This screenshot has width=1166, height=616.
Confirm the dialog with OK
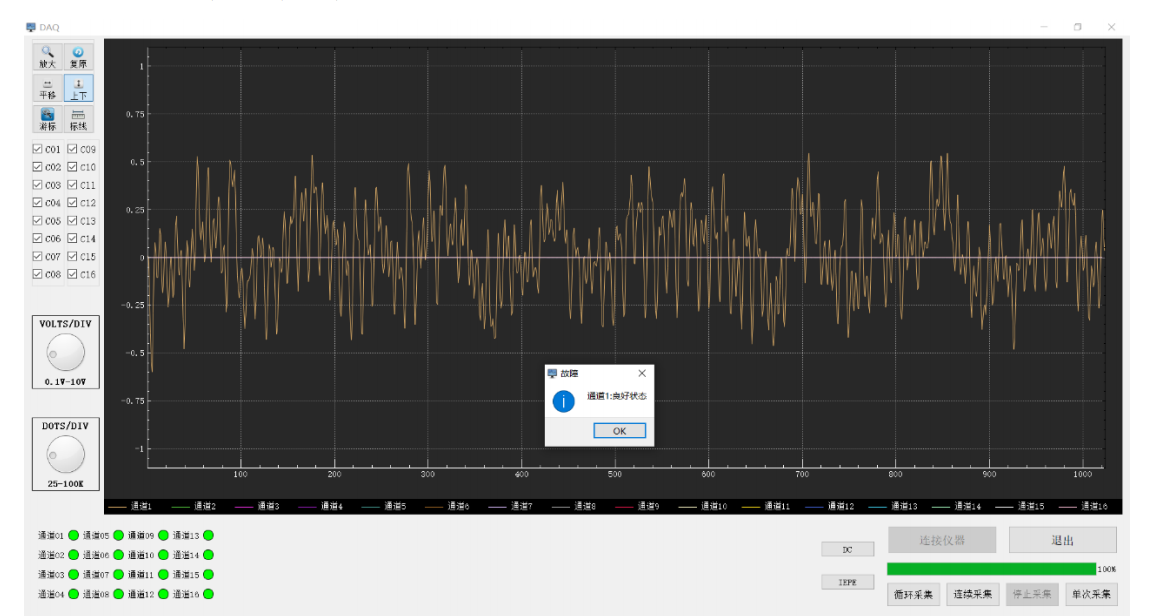619,431
